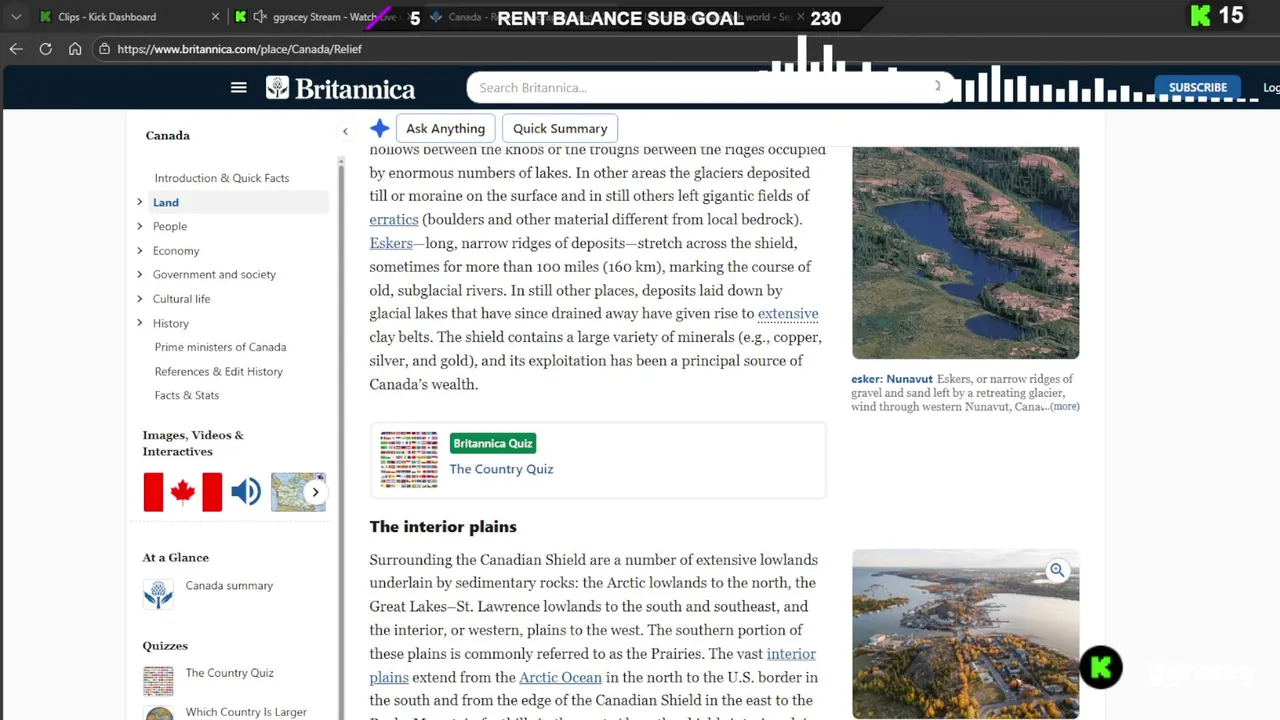Click the SUBSCRIBE button

click(x=1198, y=87)
